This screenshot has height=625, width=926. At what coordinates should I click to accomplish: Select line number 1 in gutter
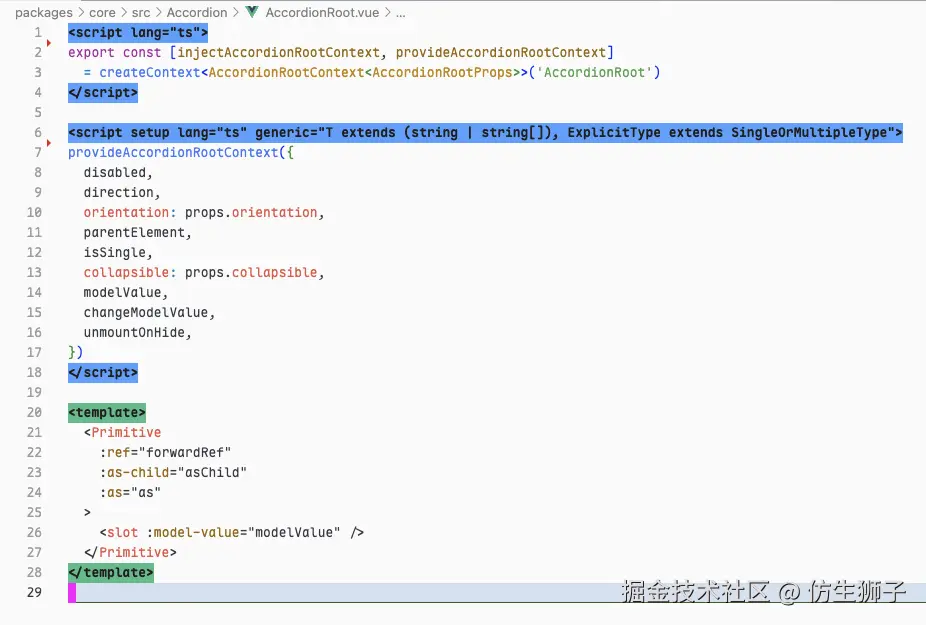pyautogui.click(x=38, y=32)
